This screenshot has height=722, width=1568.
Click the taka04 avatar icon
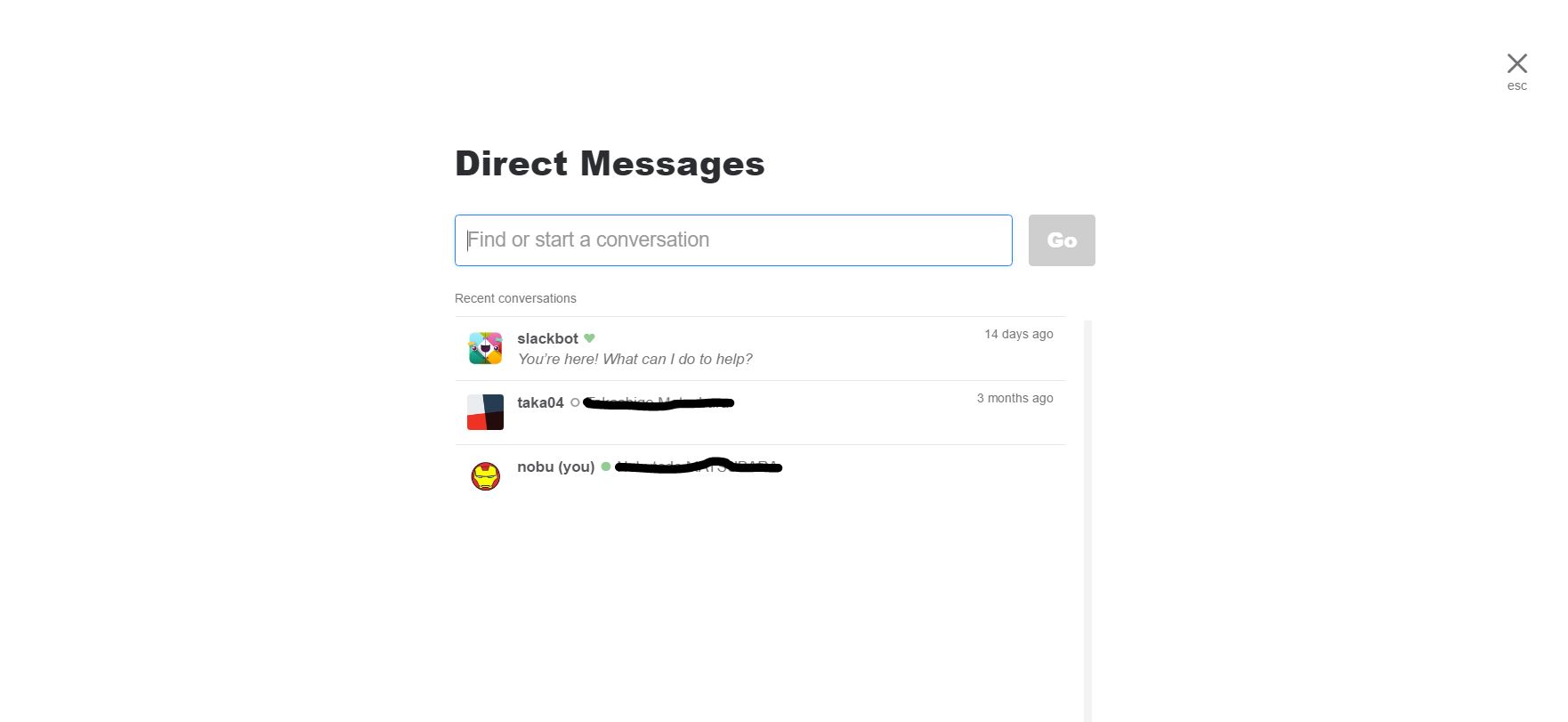(x=485, y=412)
